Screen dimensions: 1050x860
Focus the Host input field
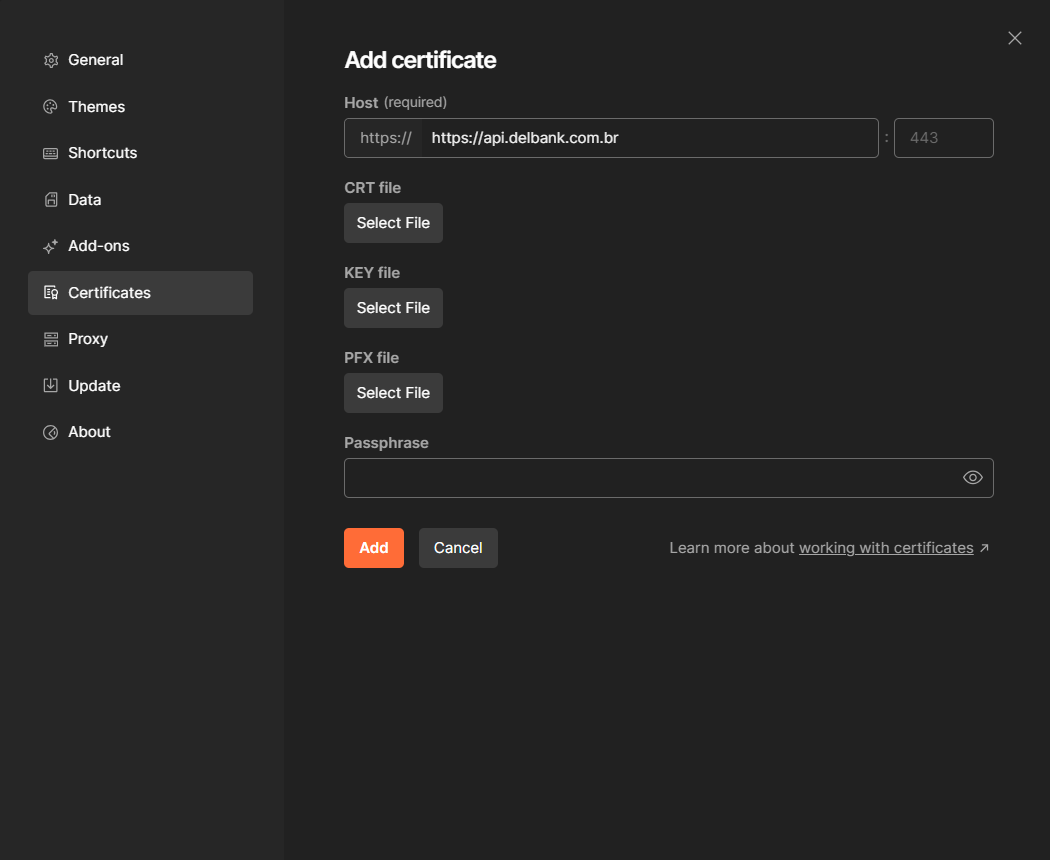pos(648,138)
